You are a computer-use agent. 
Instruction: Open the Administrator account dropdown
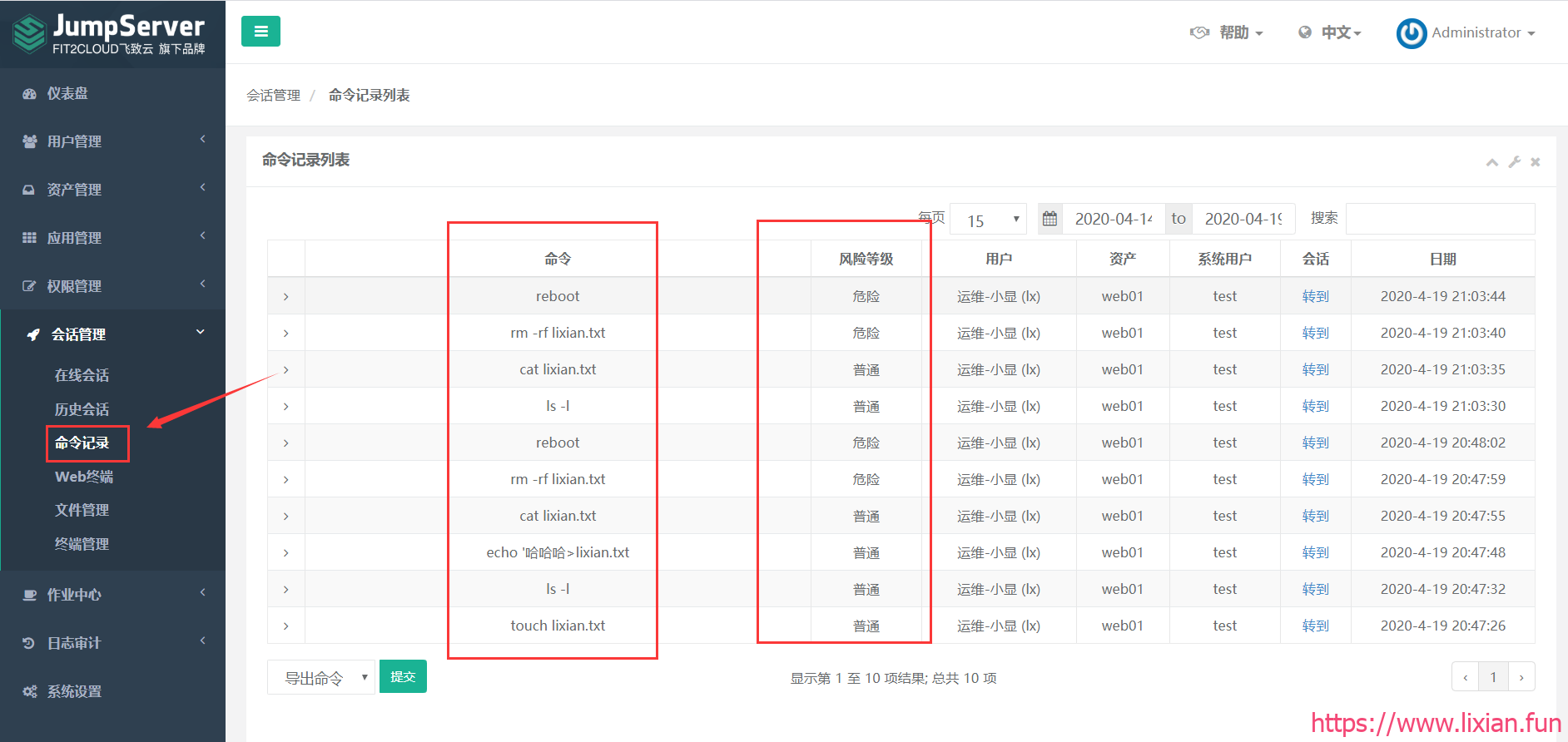pos(1466,33)
